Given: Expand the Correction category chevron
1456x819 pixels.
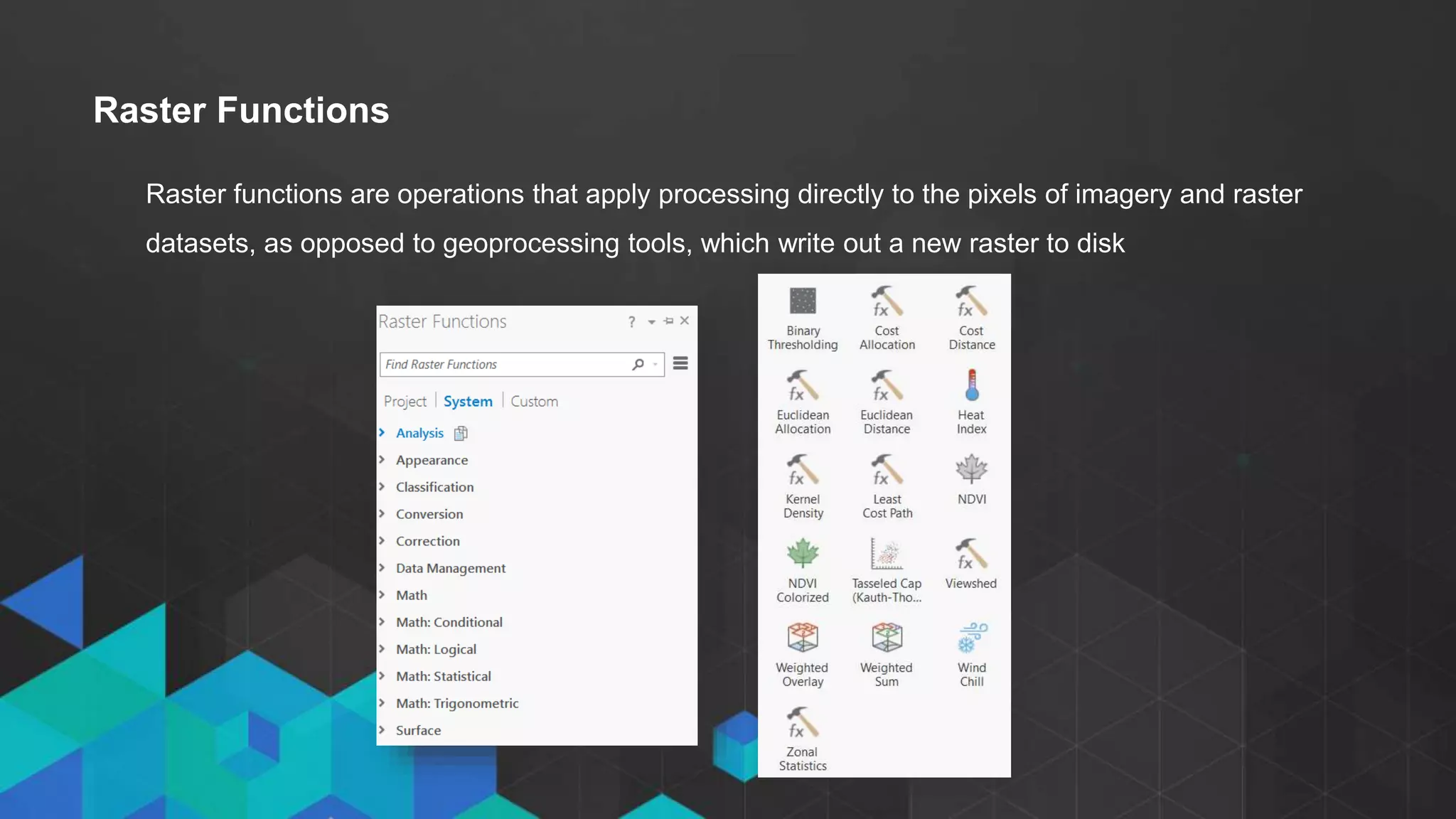Looking at the screenshot, I should tap(382, 540).
